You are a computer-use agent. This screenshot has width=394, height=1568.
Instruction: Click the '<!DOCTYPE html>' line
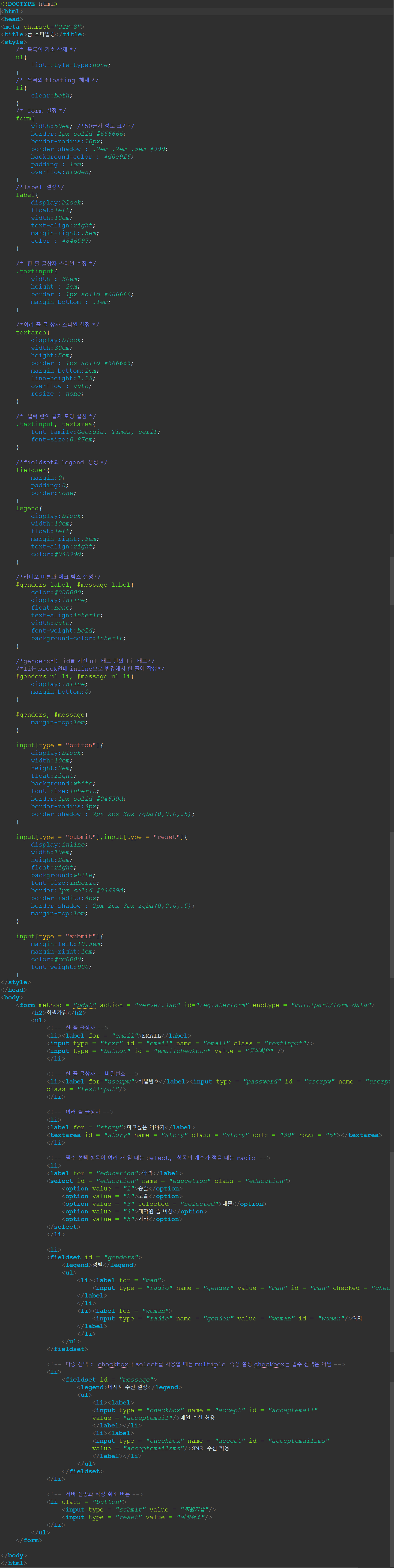[29, 4]
